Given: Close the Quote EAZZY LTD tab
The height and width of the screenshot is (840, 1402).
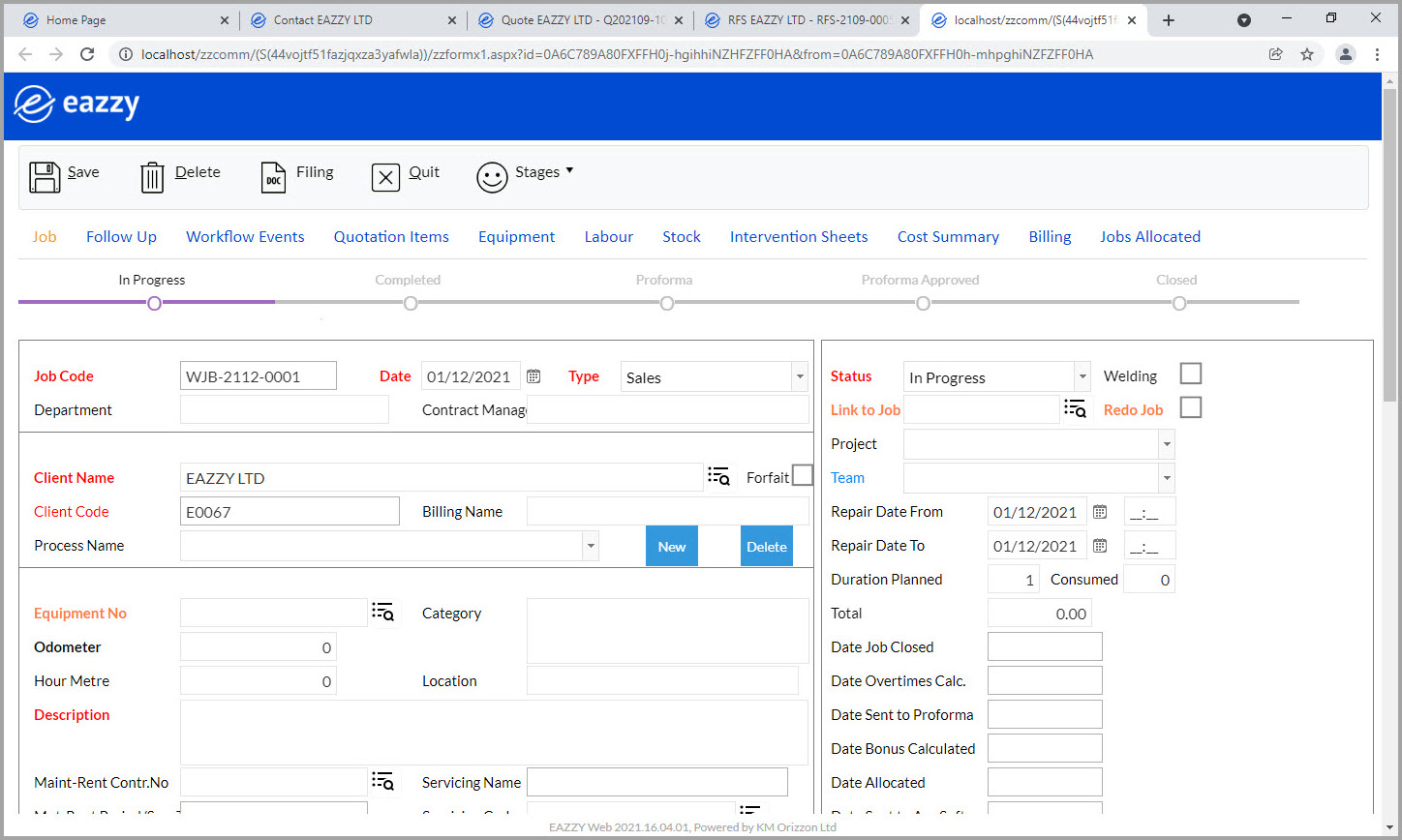Looking at the screenshot, I should [679, 20].
